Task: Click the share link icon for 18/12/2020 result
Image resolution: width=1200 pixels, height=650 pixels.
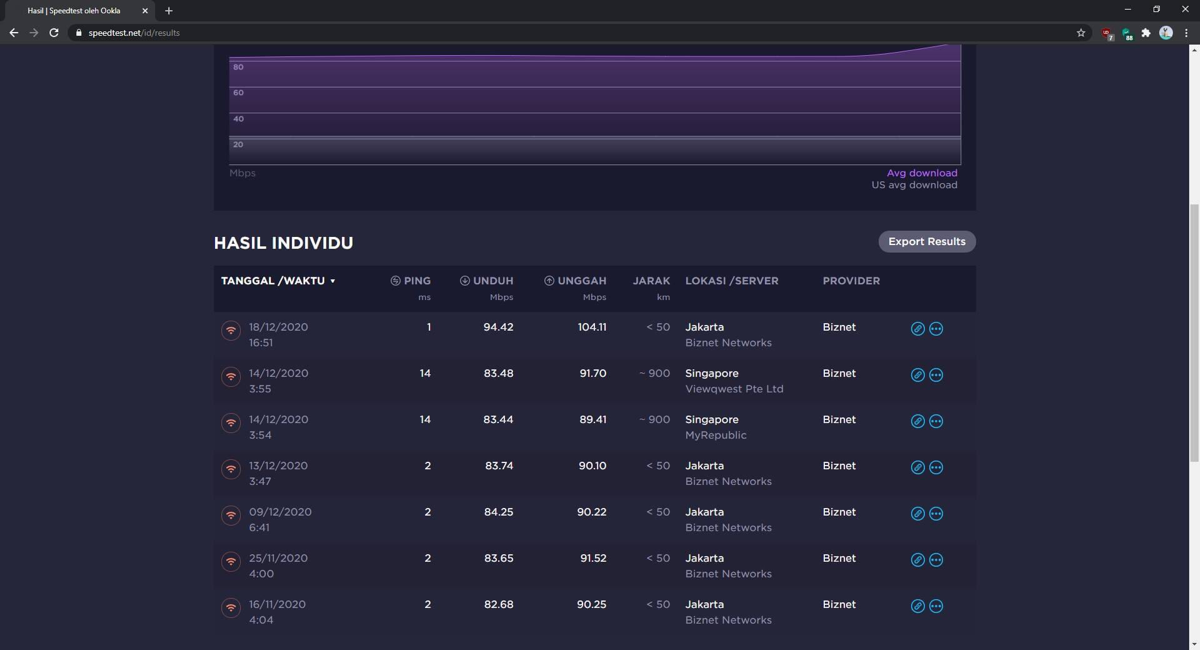Action: (917, 329)
